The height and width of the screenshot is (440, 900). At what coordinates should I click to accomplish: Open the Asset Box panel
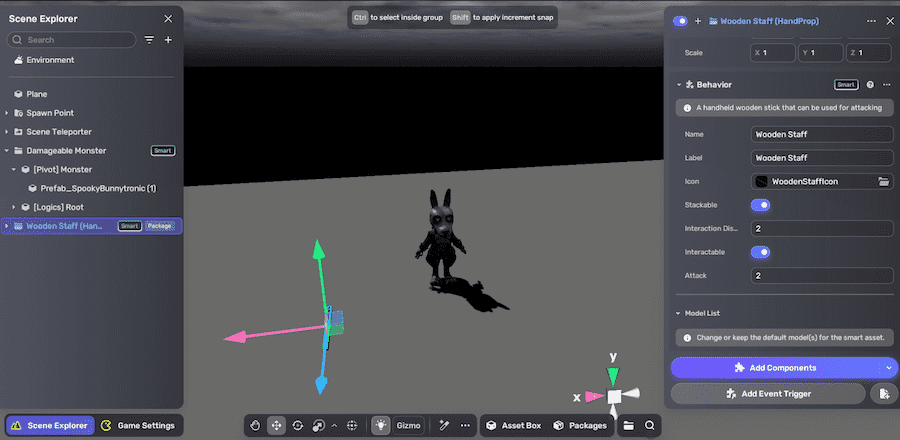point(513,425)
